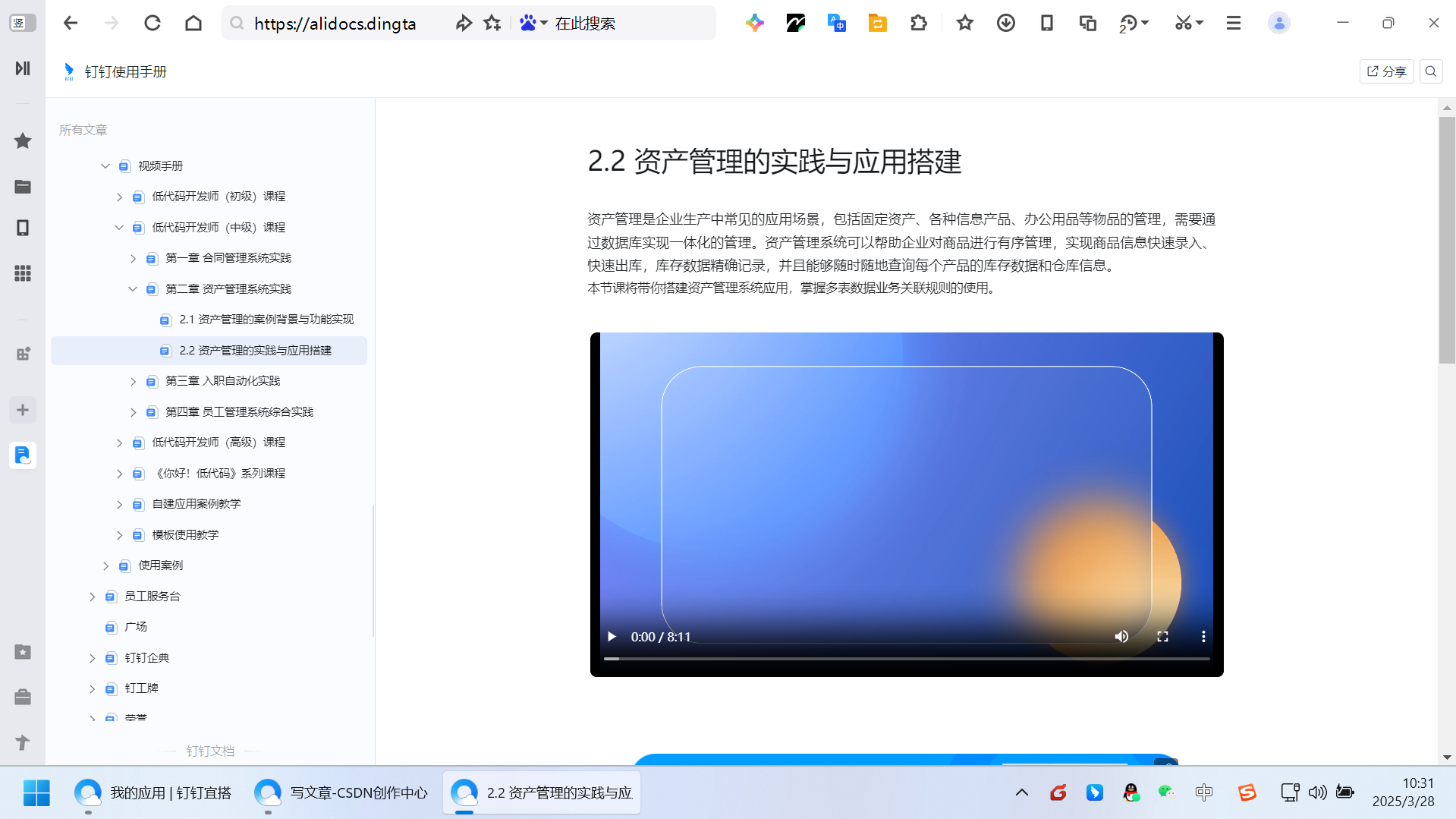Image resolution: width=1456 pixels, height=819 pixels.
Task: Toggle mobile device view icon
Action: 1047,23
